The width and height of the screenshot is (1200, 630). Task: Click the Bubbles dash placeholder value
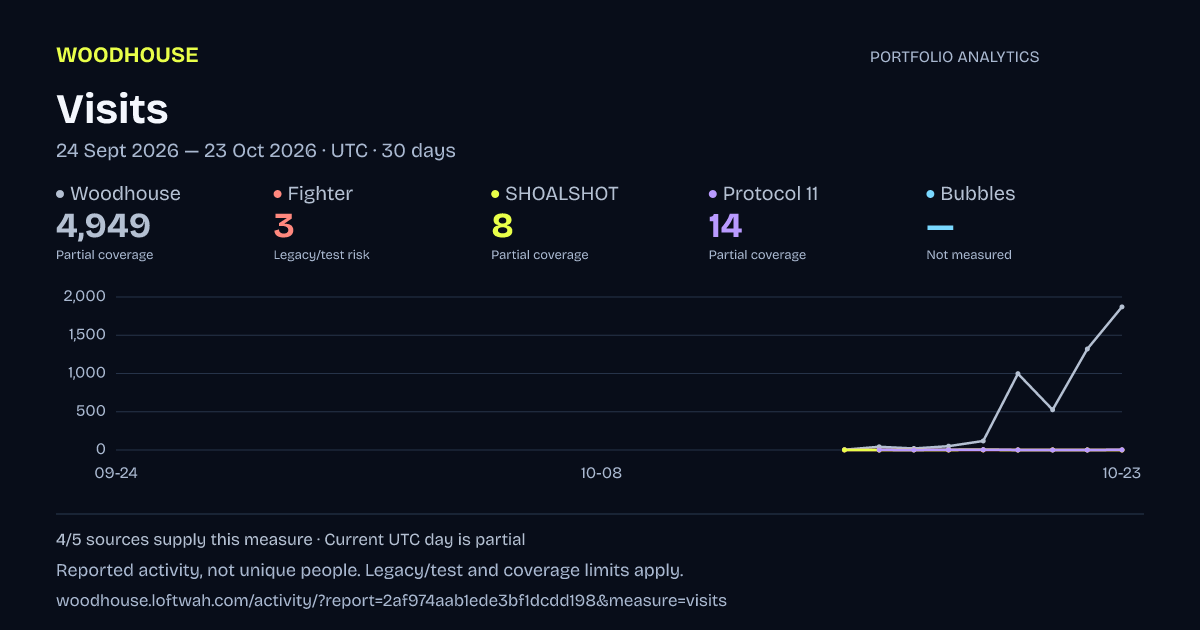940,228
